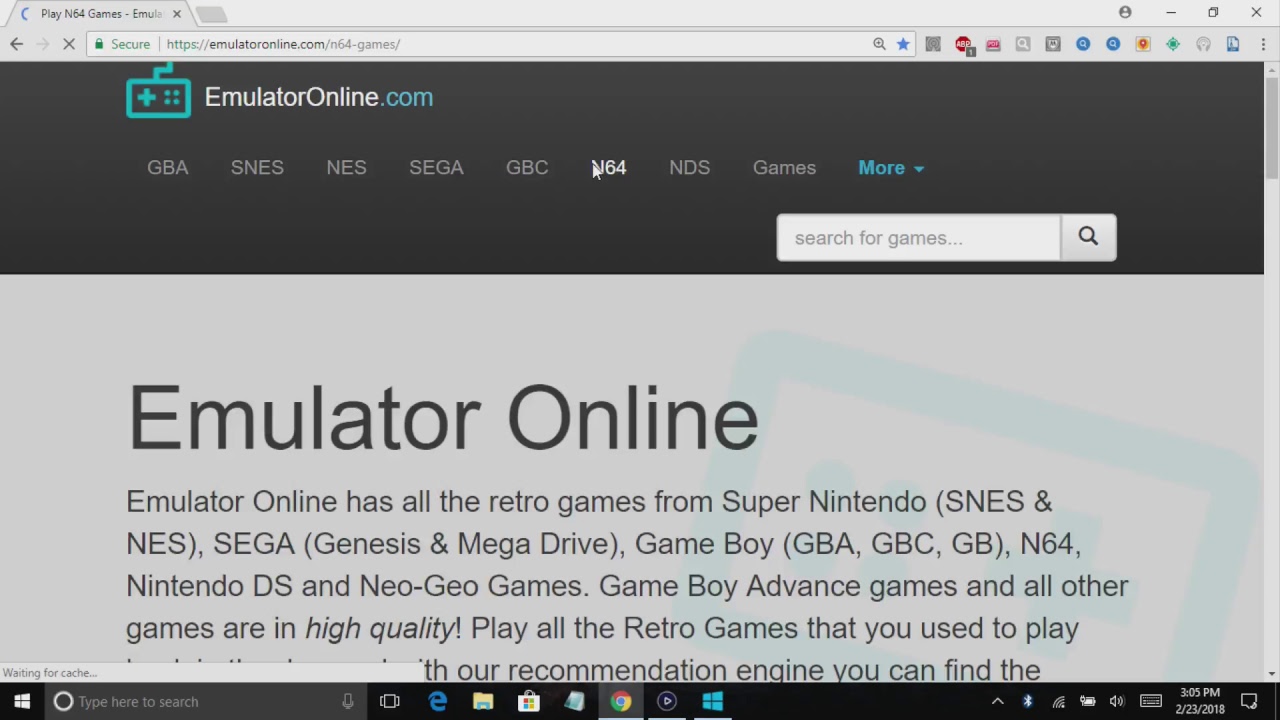Open the EmulatorOnline.com home link
The image size is (1280, 720).
(x=318, y=97)
